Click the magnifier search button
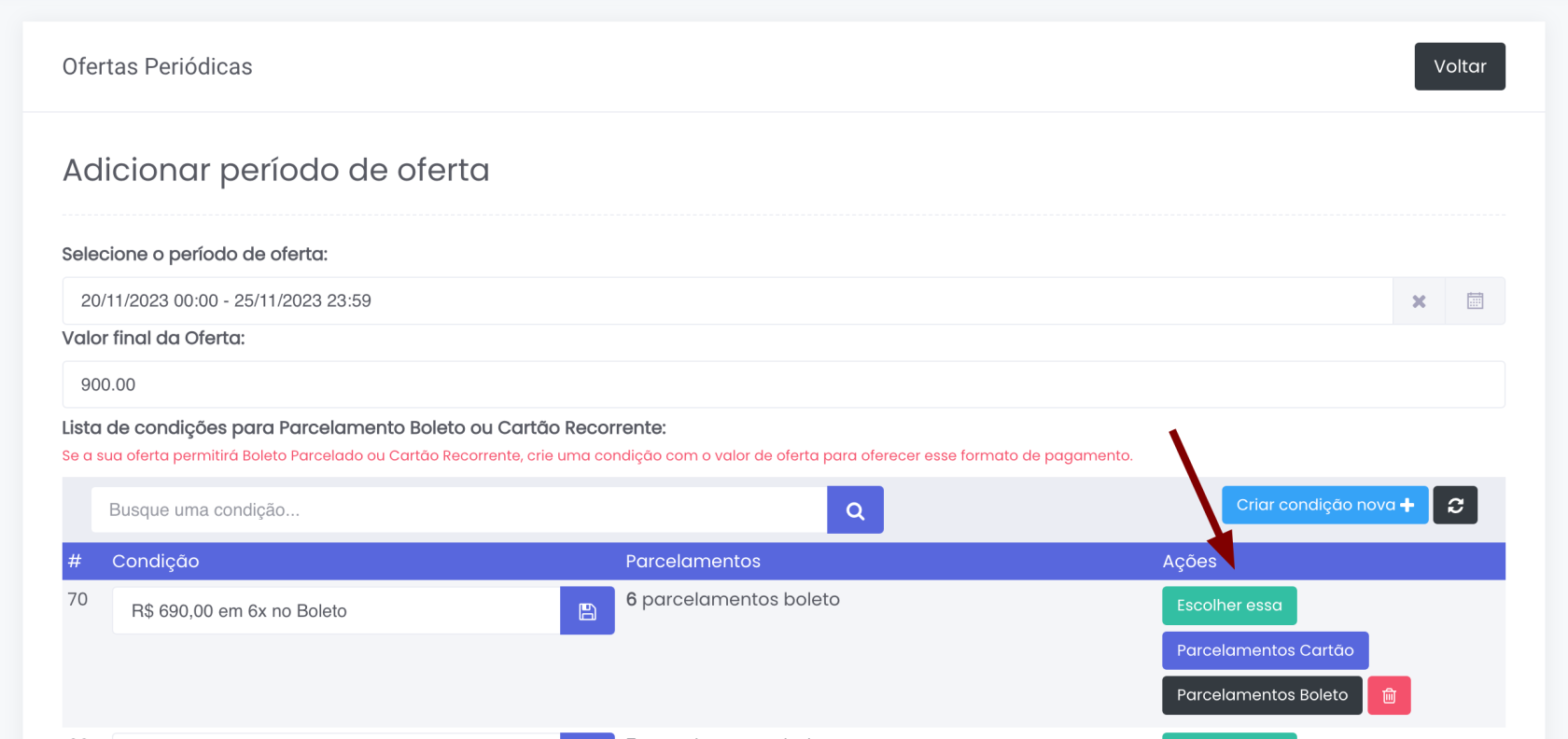Viewport: 1568px width, 739px height. point(855,510)
